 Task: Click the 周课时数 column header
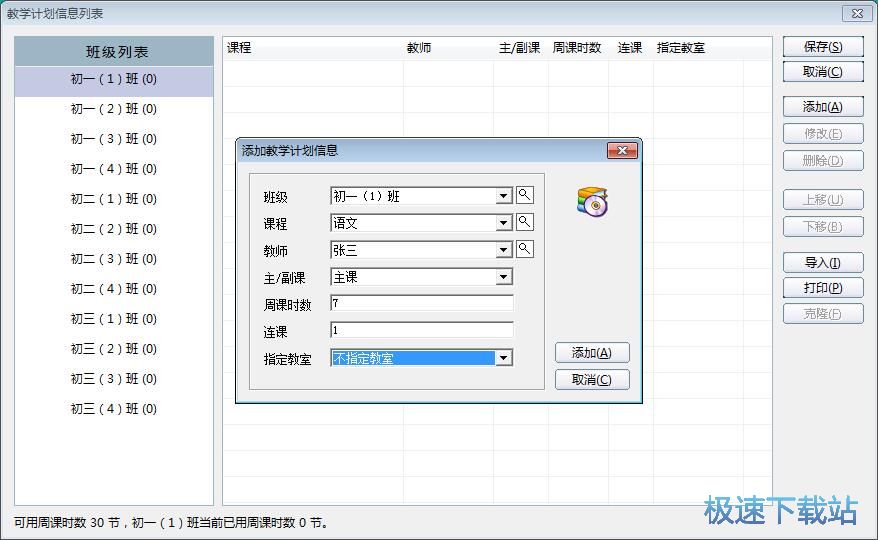pos(577,48)
